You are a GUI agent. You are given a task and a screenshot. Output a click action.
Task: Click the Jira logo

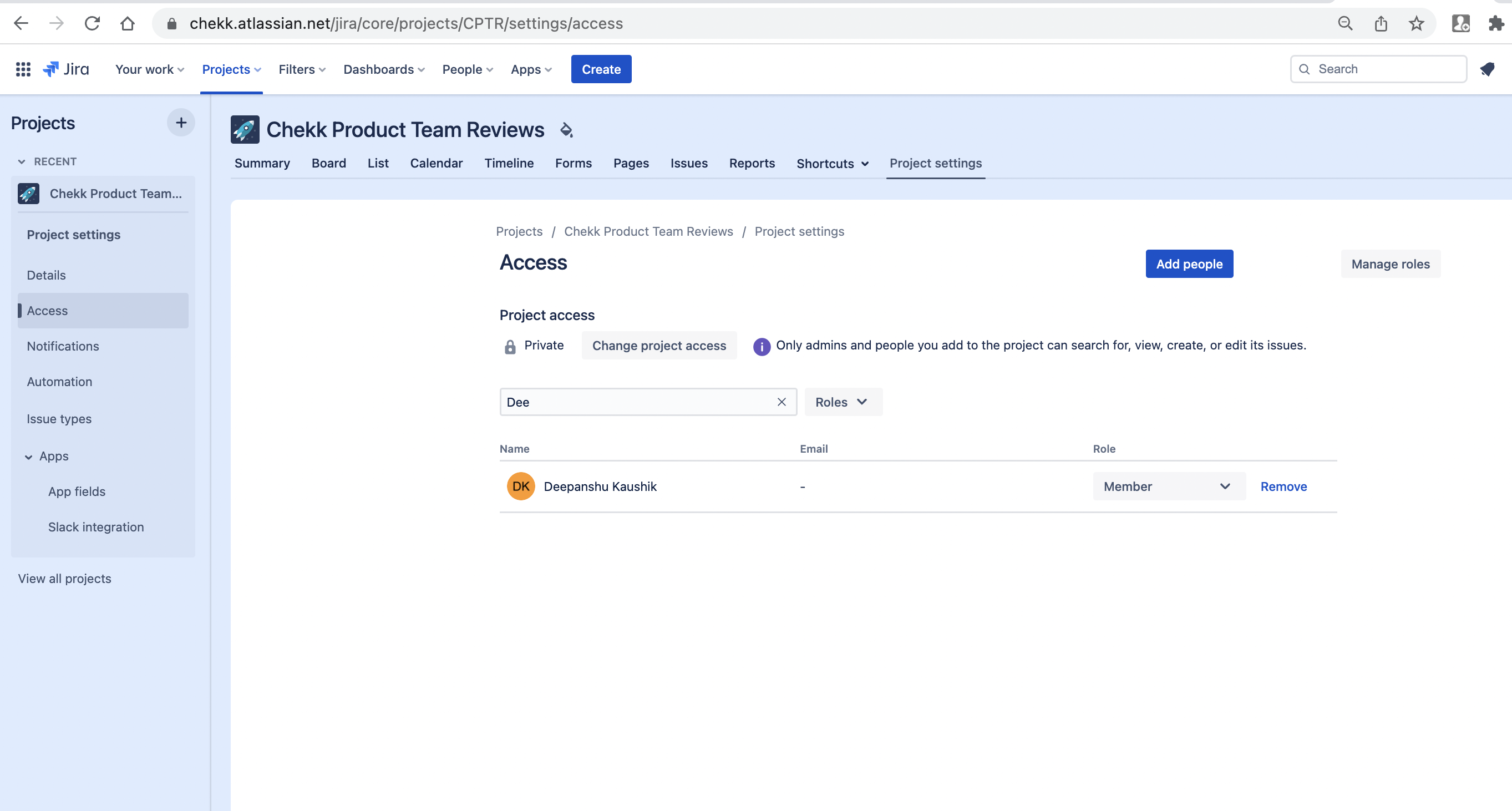67,69
